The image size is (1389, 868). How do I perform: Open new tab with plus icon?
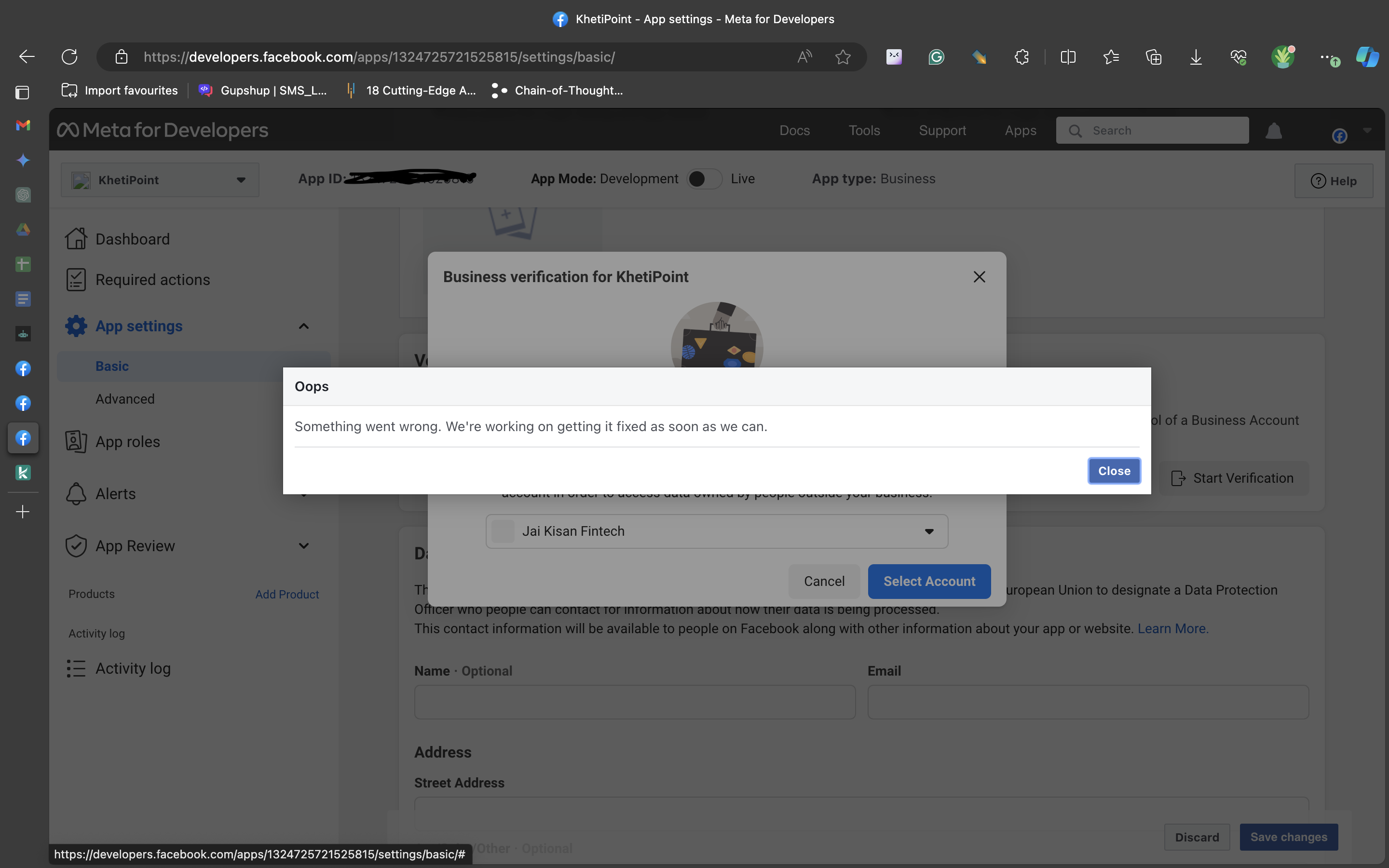tap(22, 512)
